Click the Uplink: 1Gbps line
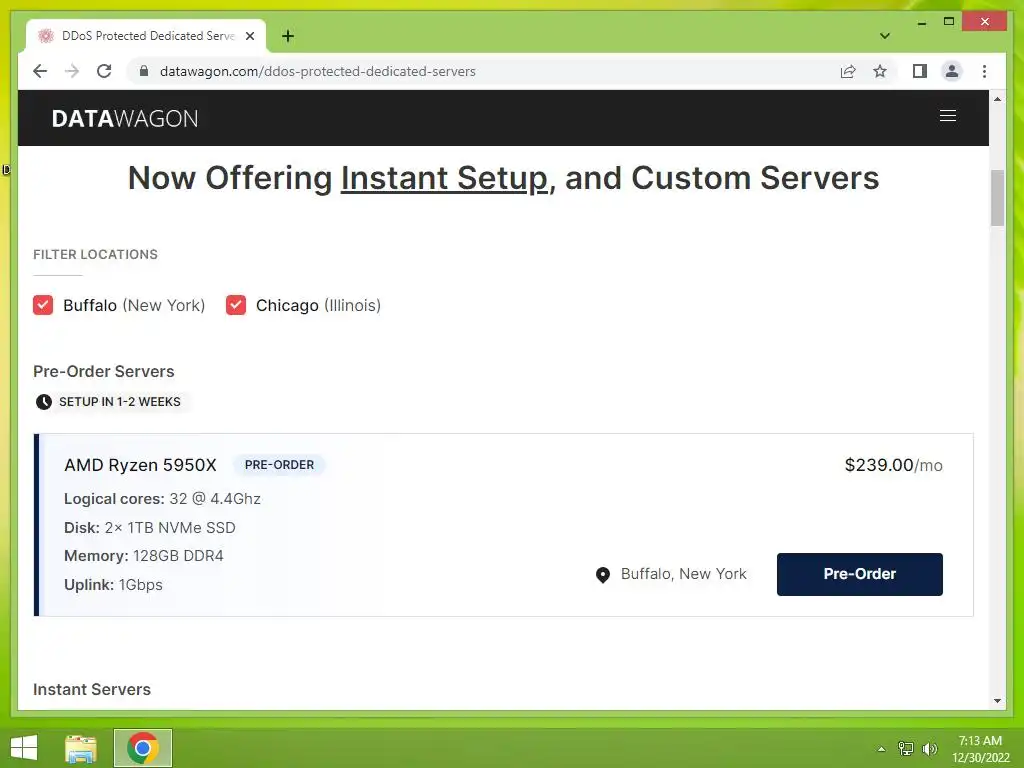 click(x=113, y=584)
